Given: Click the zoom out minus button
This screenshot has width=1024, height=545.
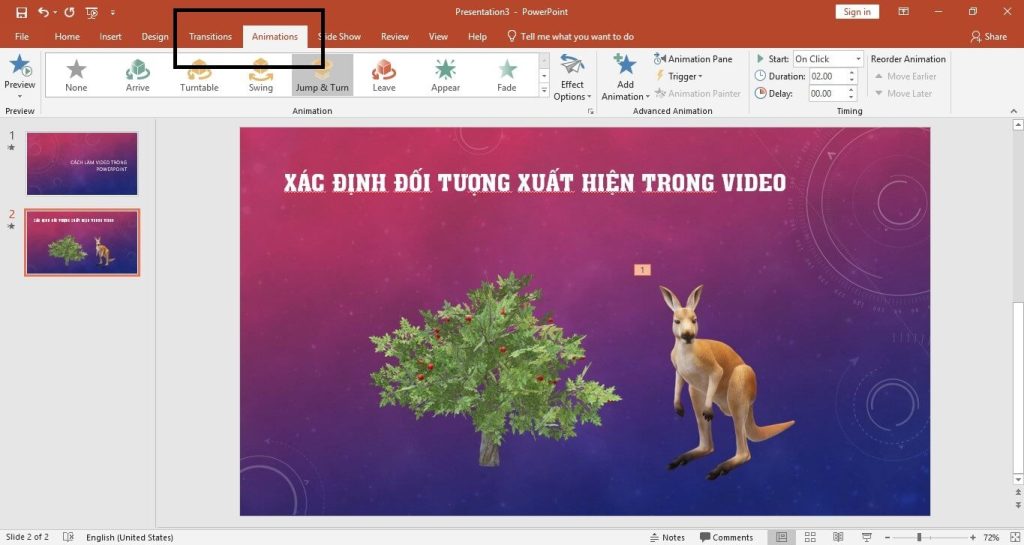Looking at the screenshot, I should pos(889,538).
